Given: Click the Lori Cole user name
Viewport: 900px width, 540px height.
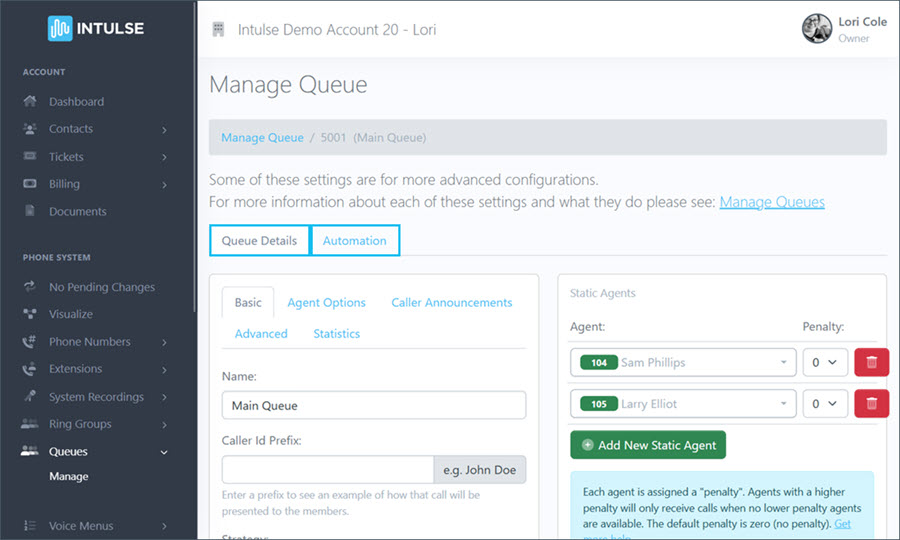Looking at the screenshot, I should coord(862,22).
